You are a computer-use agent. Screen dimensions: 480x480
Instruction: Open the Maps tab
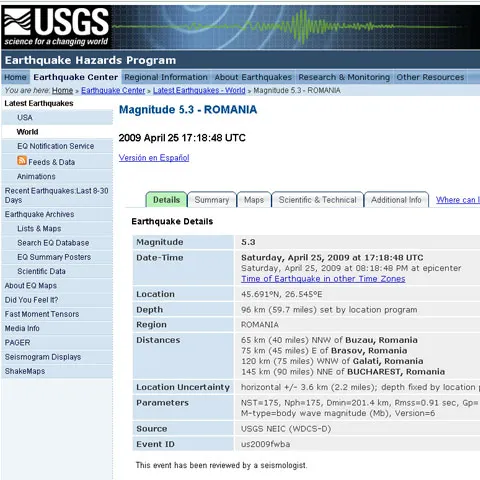[x=254, y=200]
